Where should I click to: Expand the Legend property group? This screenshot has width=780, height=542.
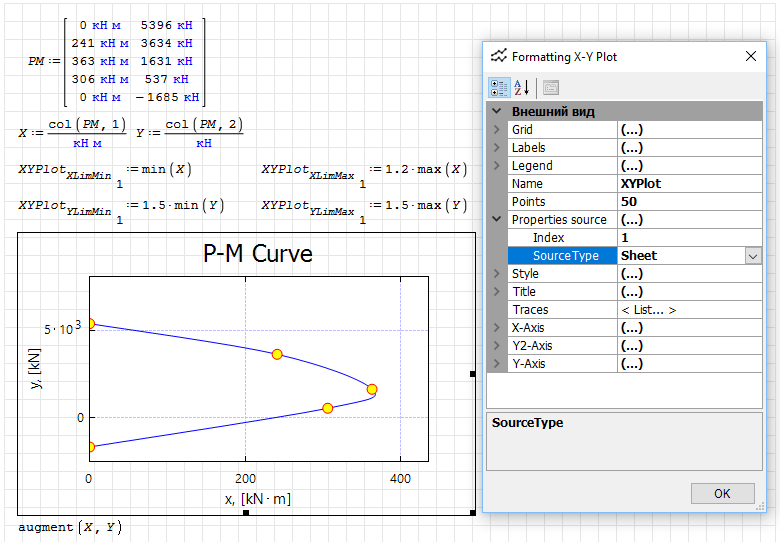497,166
